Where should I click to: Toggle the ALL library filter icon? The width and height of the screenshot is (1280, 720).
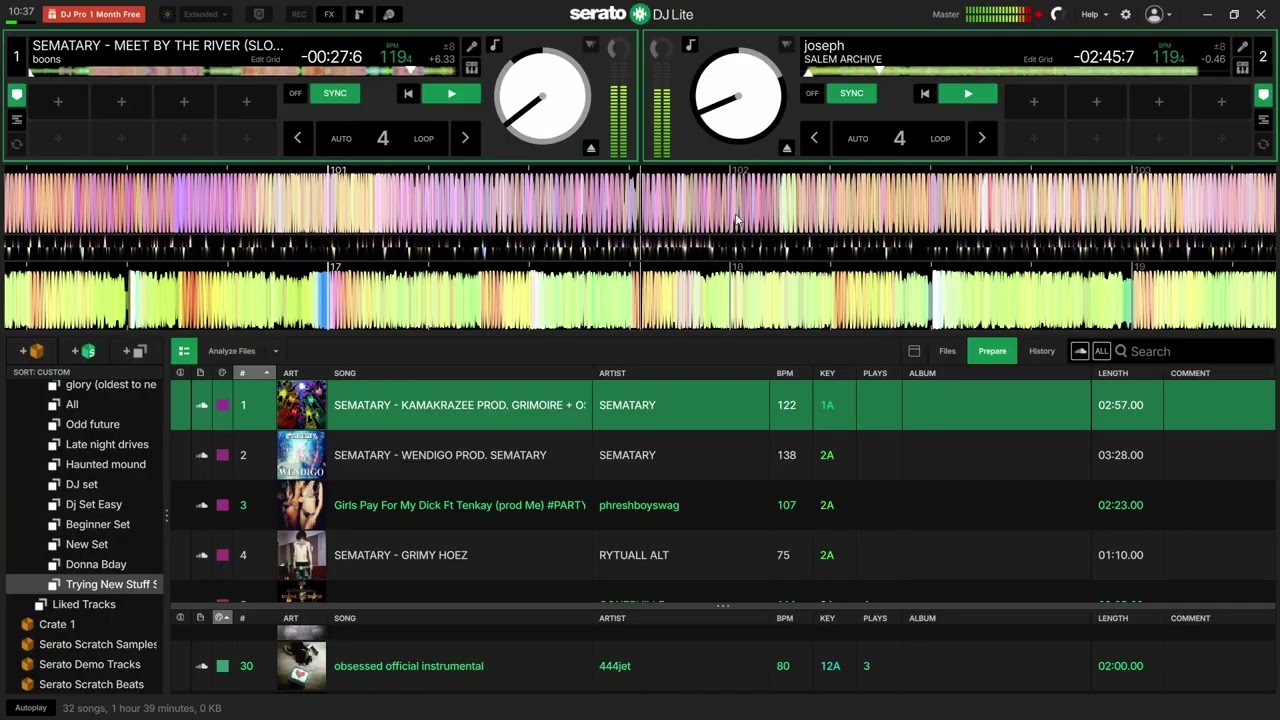tap(1101, 351)
